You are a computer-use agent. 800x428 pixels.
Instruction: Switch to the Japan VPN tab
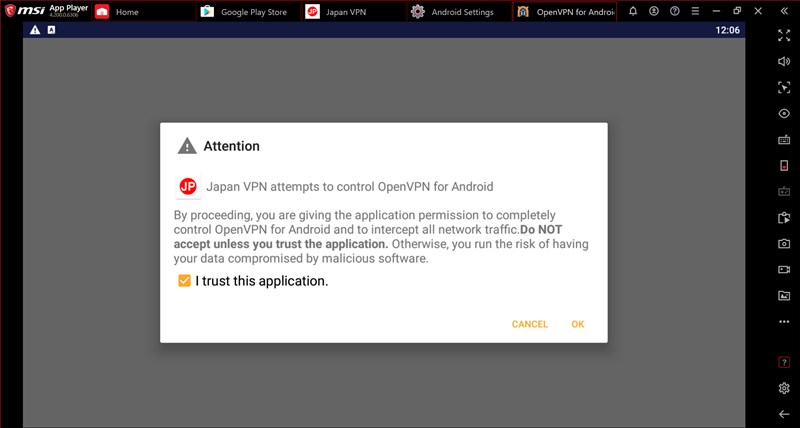click(354, 12)
